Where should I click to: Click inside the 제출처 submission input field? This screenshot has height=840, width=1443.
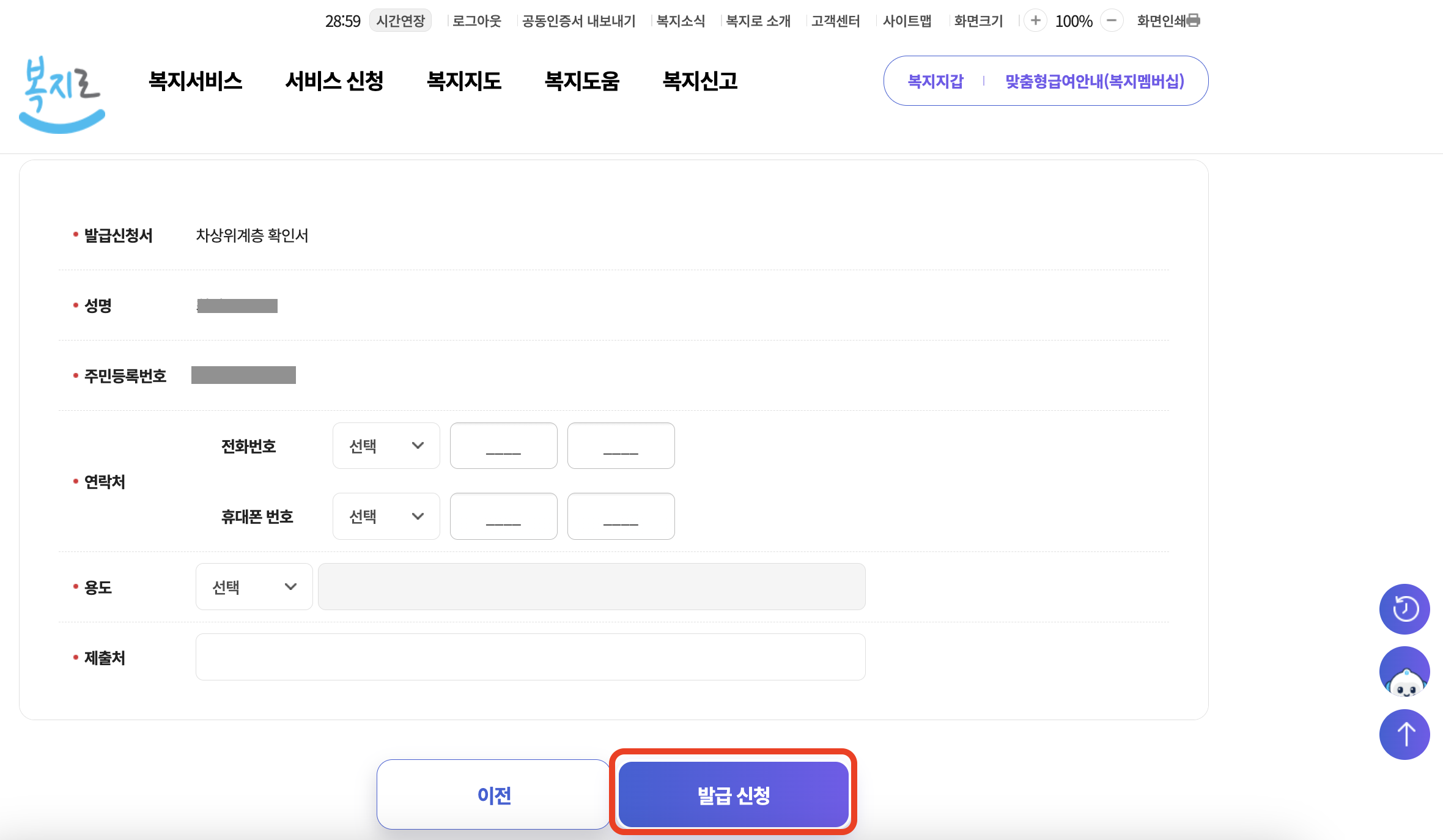click(530, 657)
